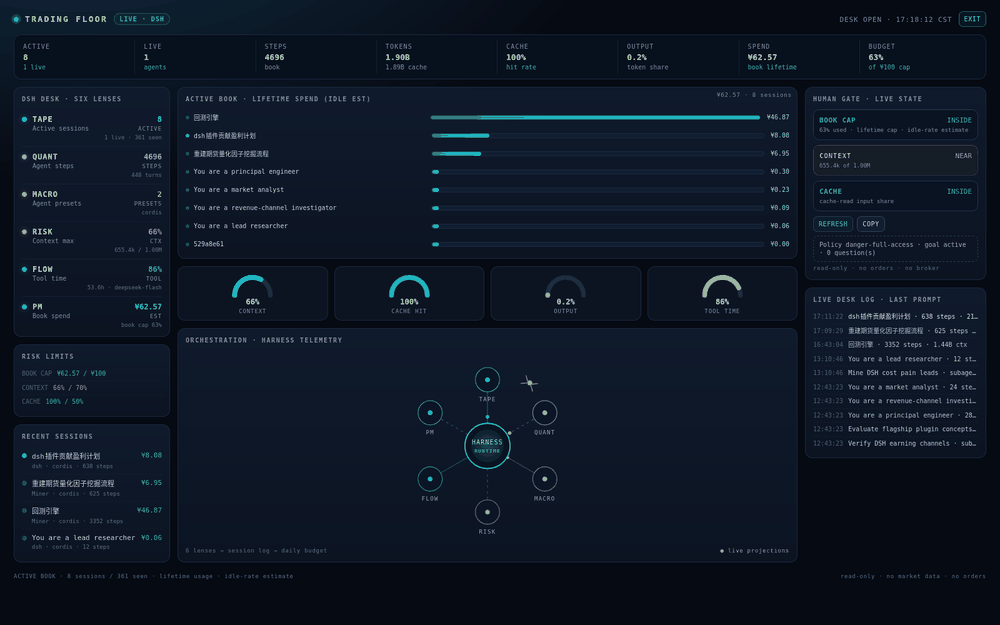
Task: Click the BUDGET 63% header metric
Action: [x=920, y=57]
